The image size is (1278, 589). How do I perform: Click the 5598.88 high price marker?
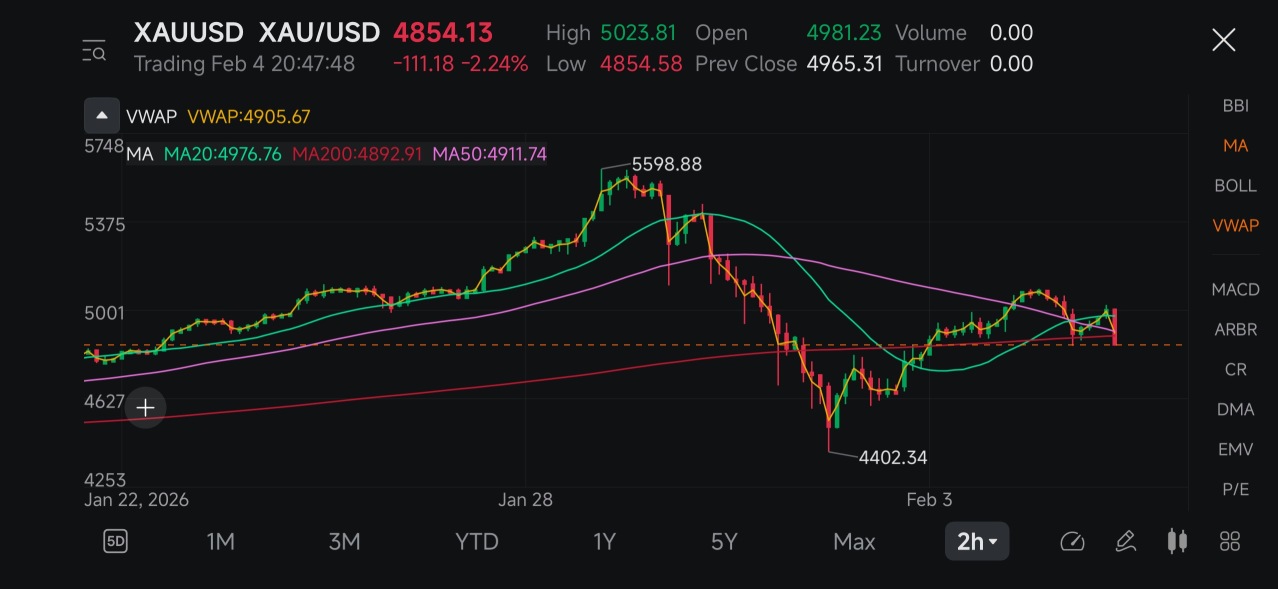[666, 164]
